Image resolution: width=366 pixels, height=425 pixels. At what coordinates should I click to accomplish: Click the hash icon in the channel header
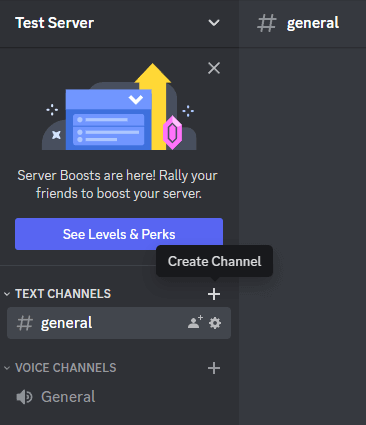tap(267, 23)
